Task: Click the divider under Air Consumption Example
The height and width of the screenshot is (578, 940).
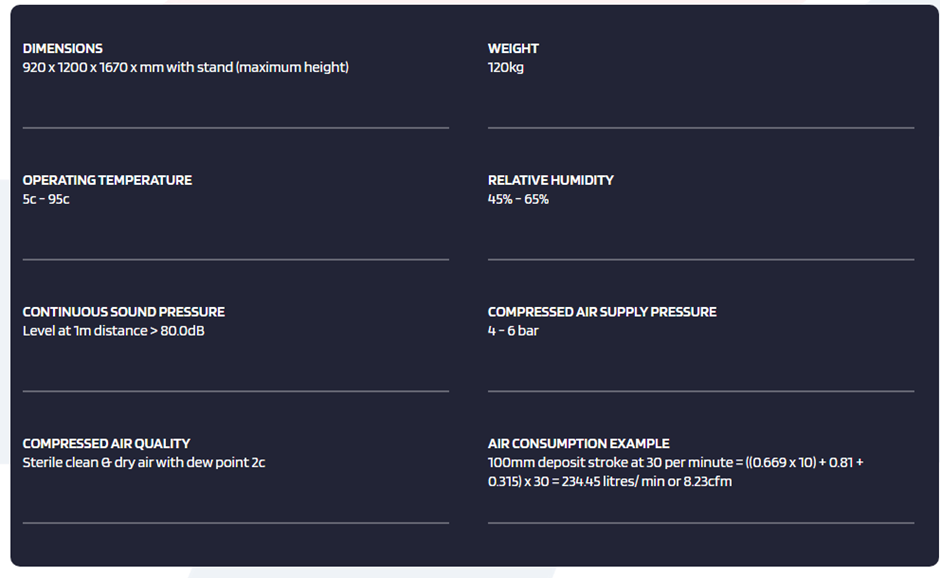Action: click(701, 523)
